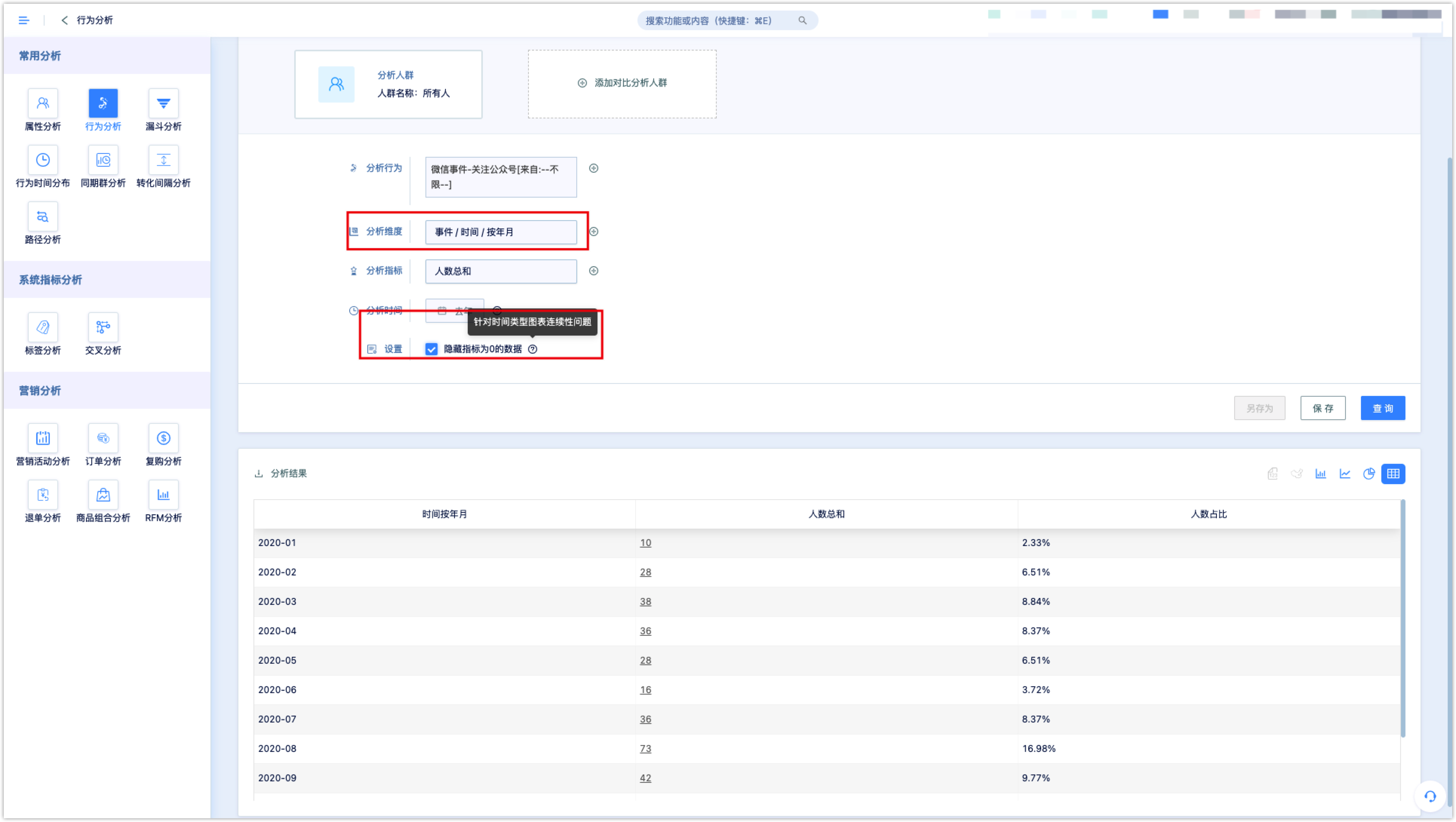Select the 行为分析 behavior analysis icon
The height and width of the screenshot is (822, 1456).
[x=103, y=103]
